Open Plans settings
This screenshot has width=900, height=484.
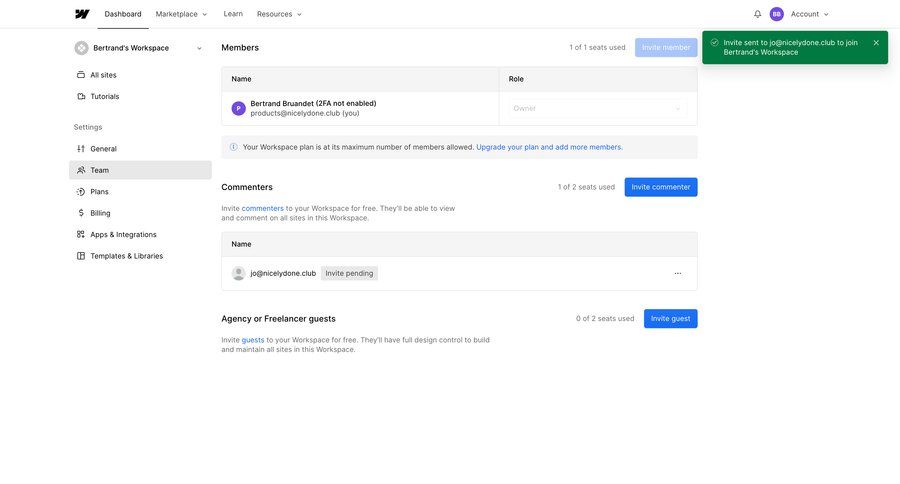coord(140,192)
